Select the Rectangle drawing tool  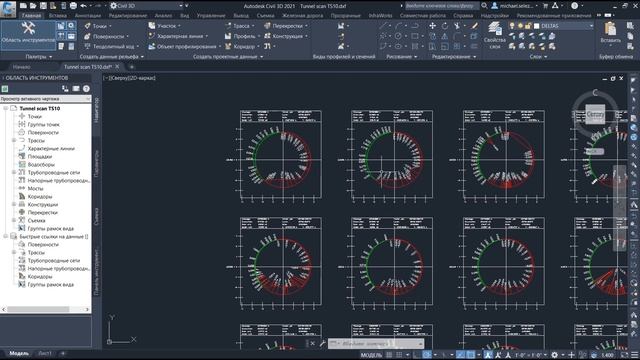[x=415, y=36]
